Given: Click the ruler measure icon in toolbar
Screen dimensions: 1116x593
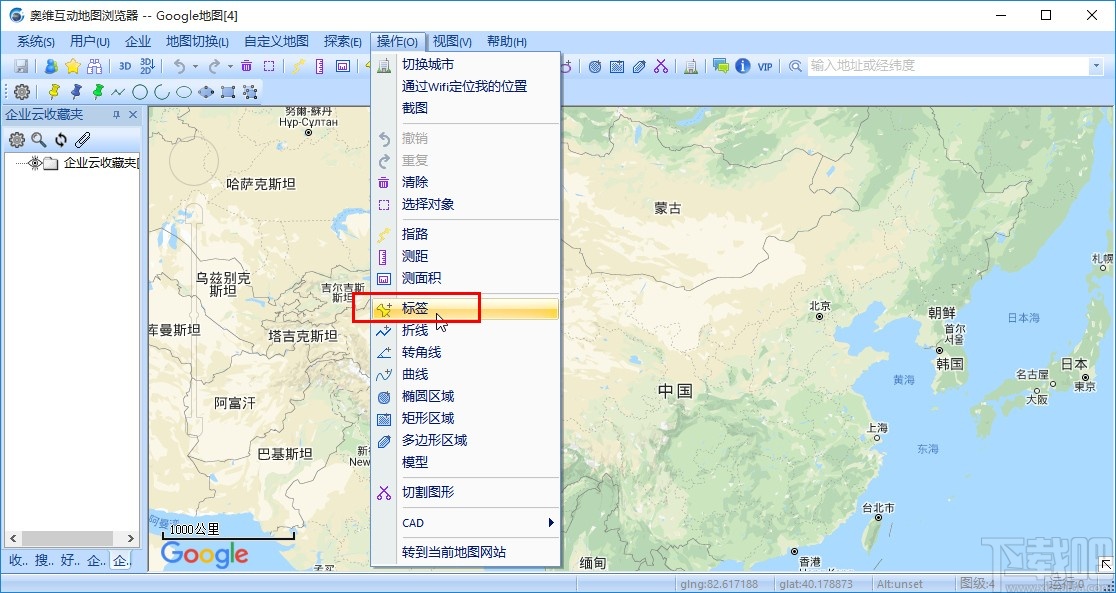Looking at the screenshot, I should tap(318, 65).
